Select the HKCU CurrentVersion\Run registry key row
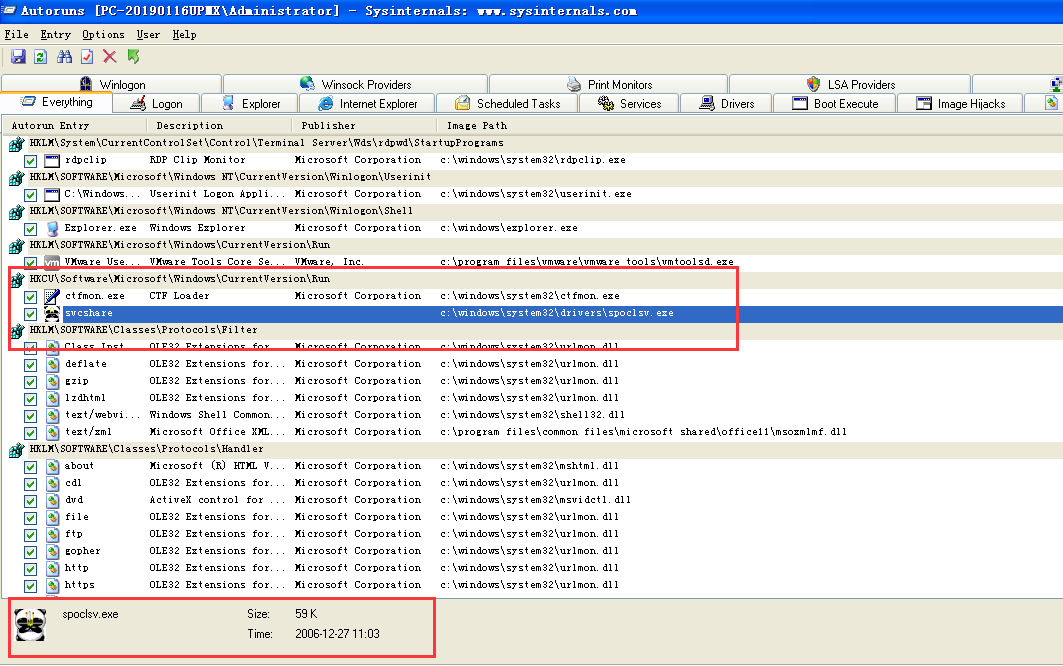Image resolution: width=1063 pixels, height=666 pixels. click(180, 279)
